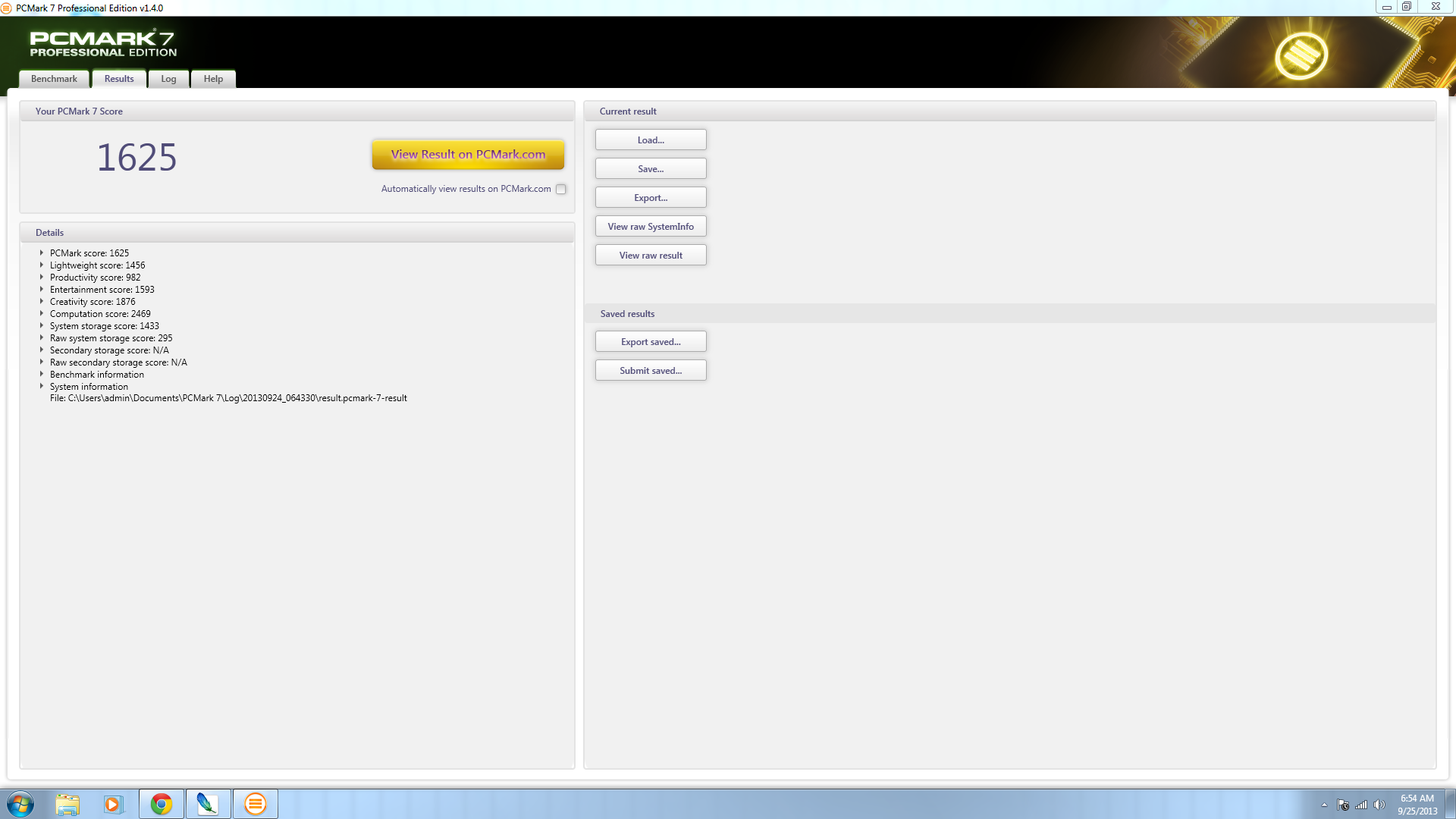
Task: Open Google Chrome from taskbar
Action: point(161,804)
